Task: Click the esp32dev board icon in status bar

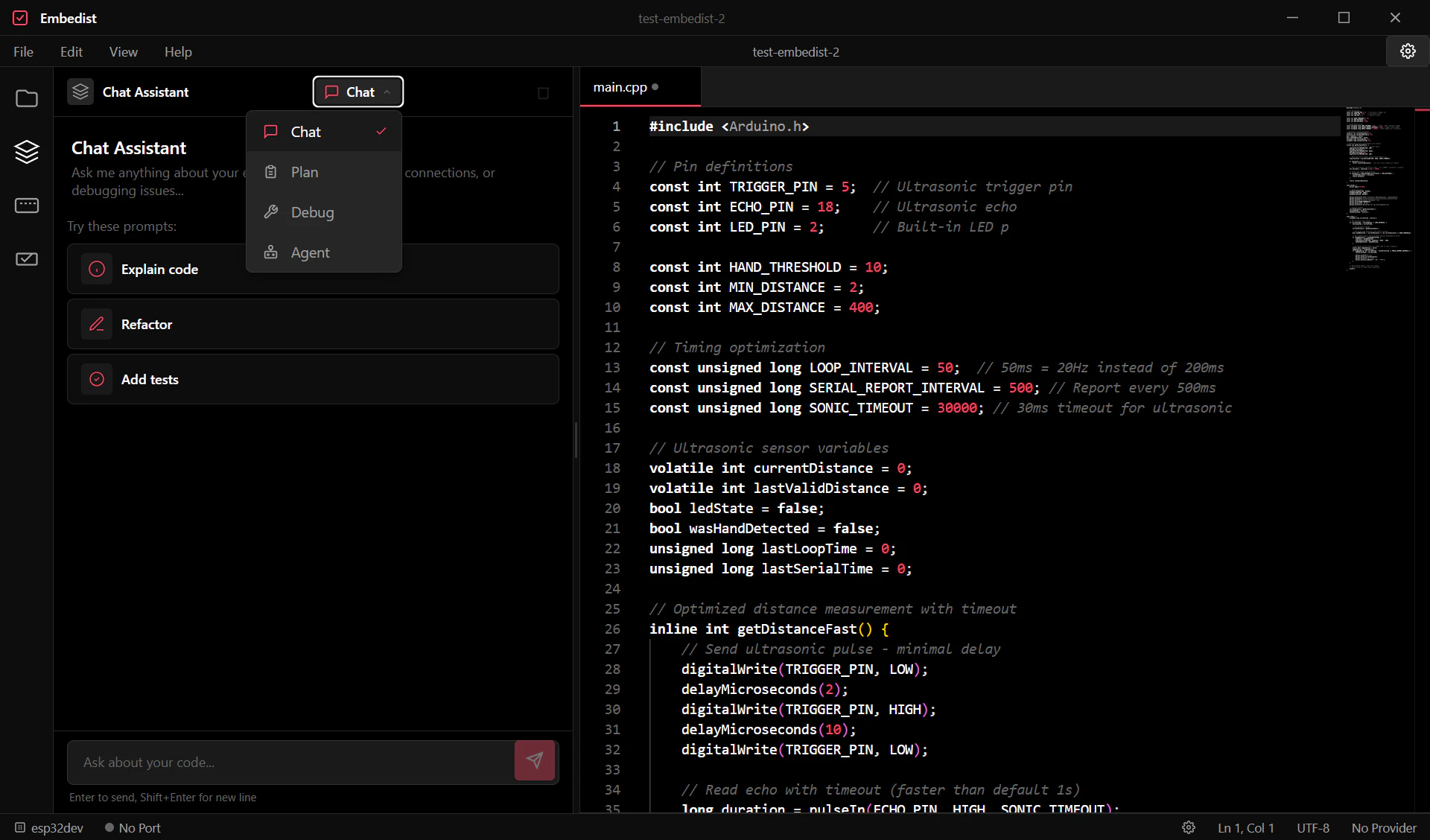Action: click(x=21, y=827)
